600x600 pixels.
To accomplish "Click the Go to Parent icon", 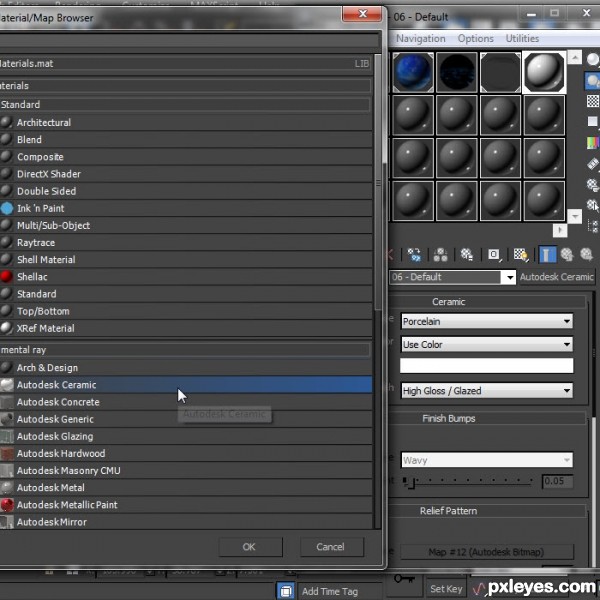I will [567, 254].
